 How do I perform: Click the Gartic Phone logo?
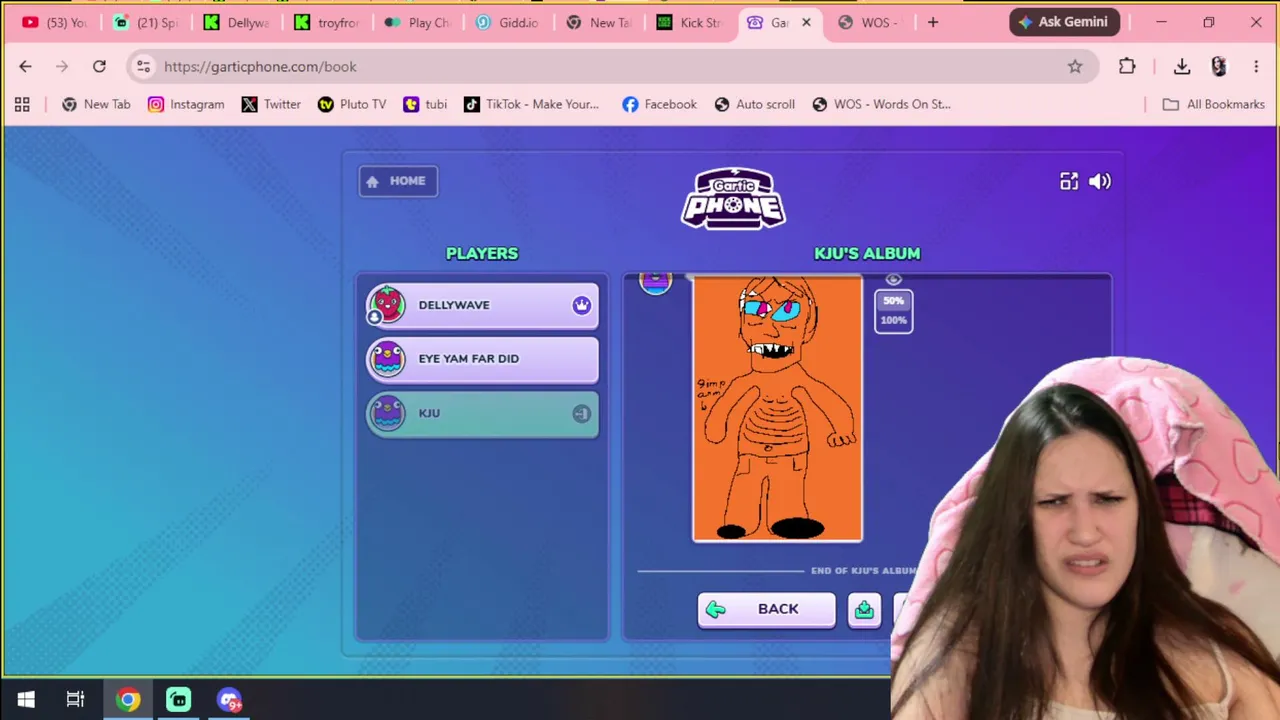[733, 198]
